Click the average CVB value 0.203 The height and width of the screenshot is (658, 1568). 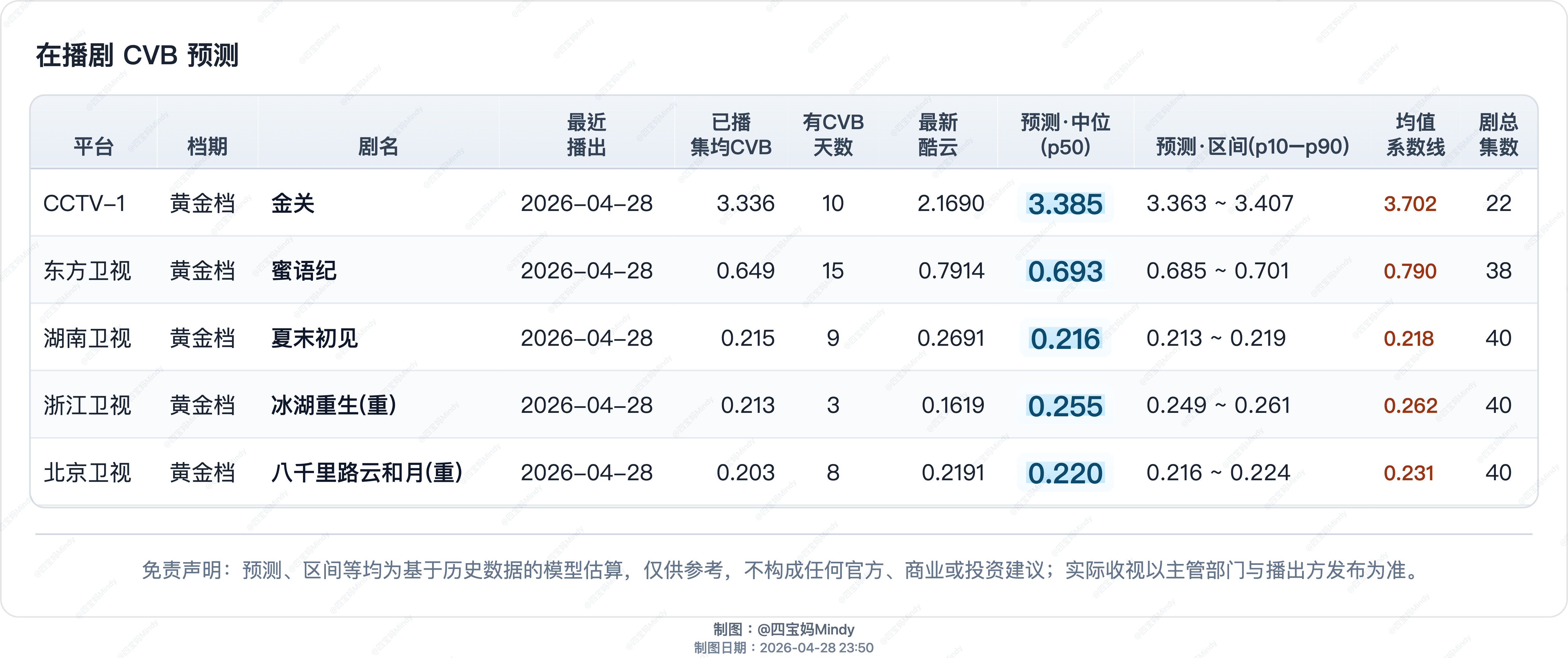click(x=746, y=473)
